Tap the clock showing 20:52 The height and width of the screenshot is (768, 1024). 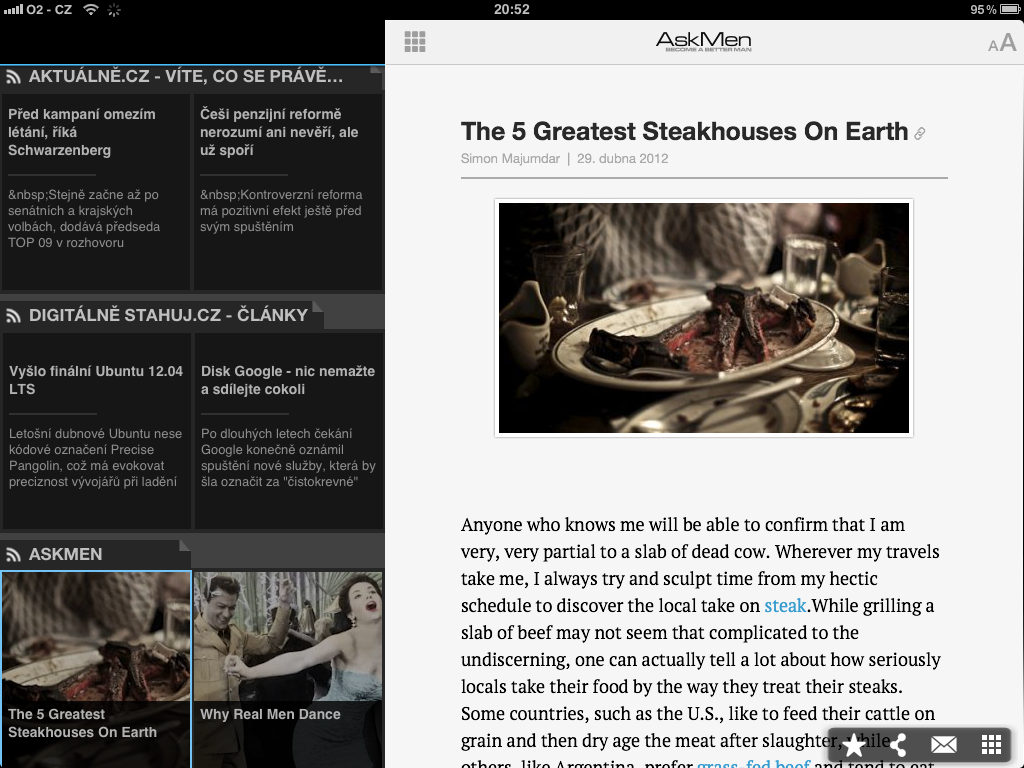[x=511, y=9]
